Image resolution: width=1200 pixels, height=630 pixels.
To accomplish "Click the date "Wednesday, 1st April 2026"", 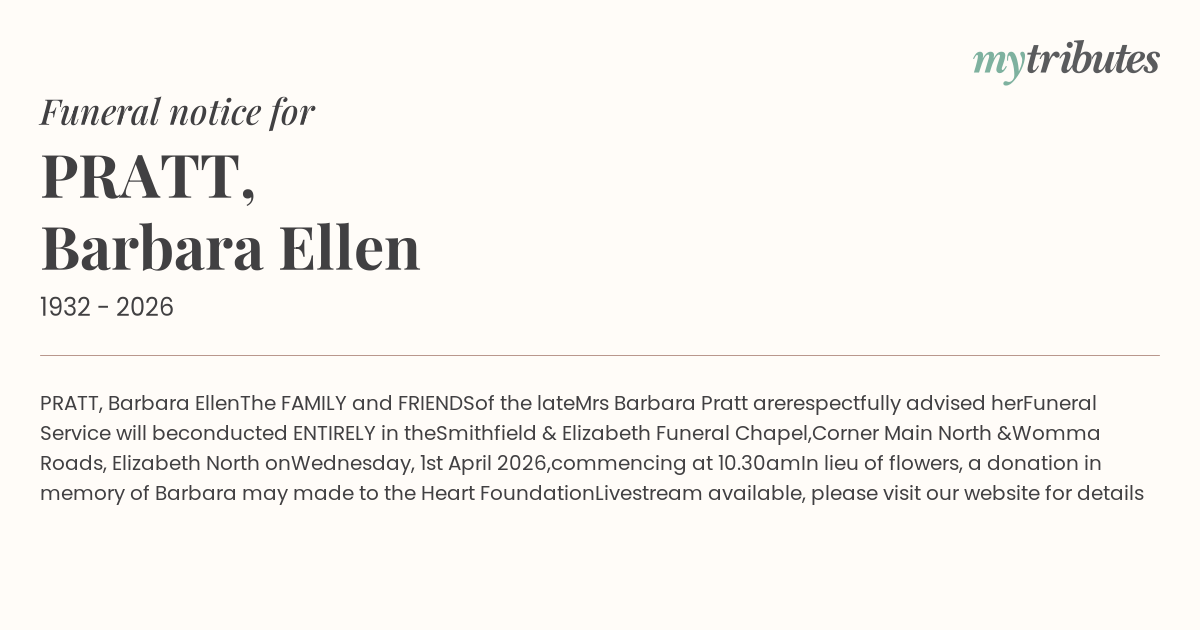I will point(420,463).
